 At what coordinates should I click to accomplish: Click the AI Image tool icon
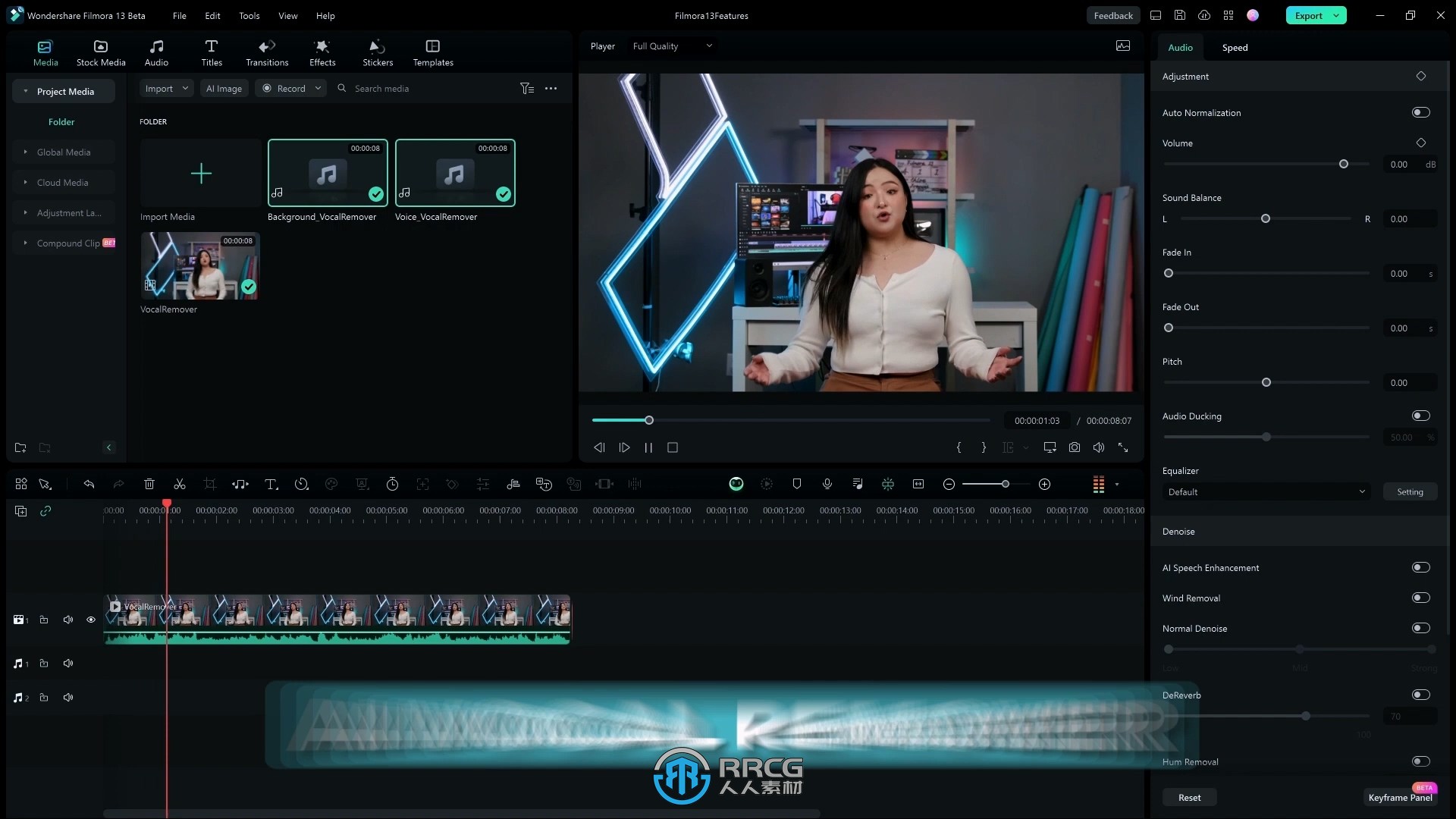click(224, 88)
